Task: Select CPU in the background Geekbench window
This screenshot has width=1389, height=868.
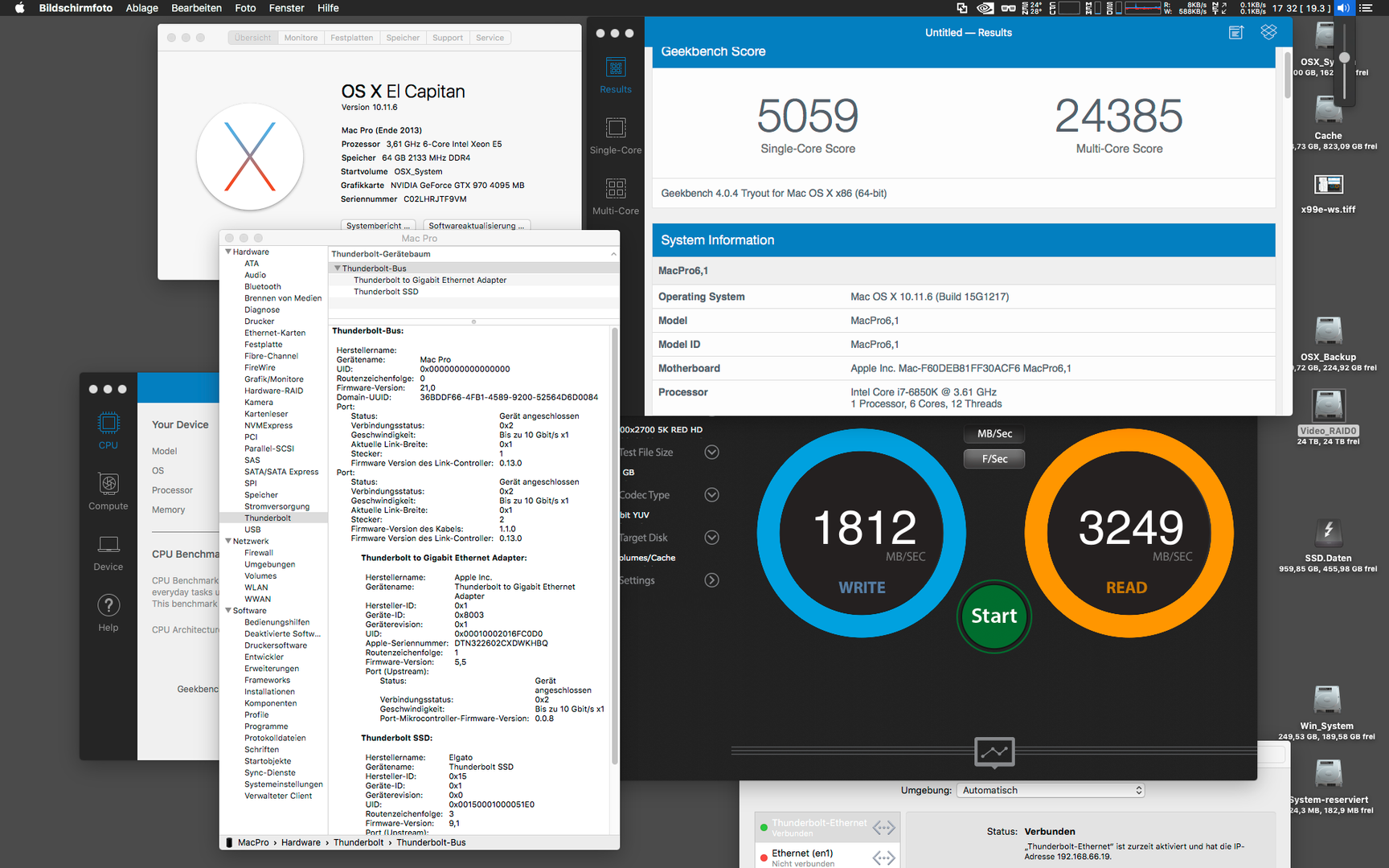Action: tap(109, 431)
